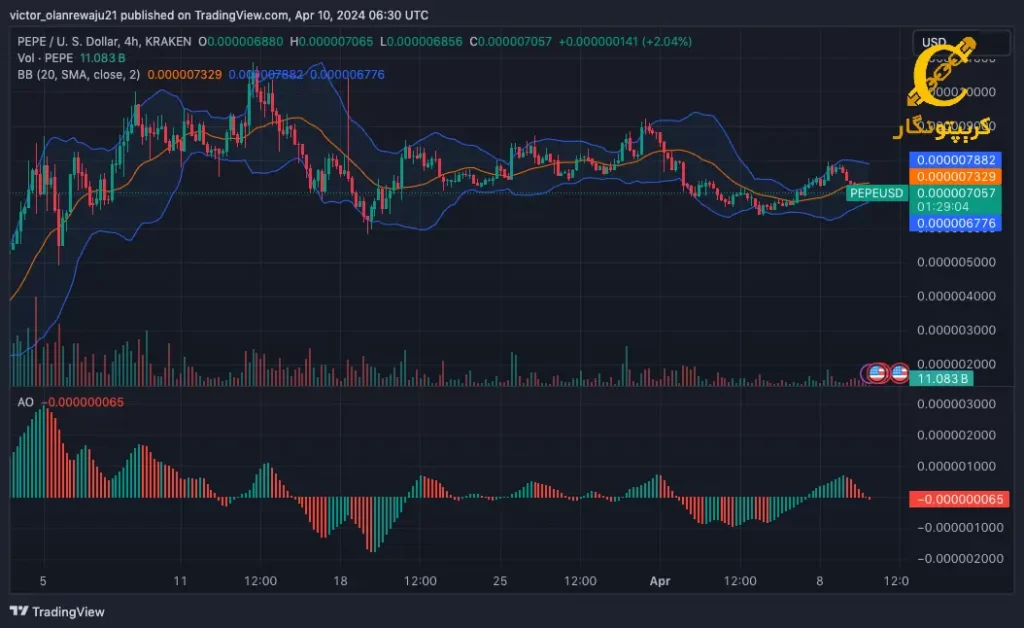The width and height of the screenshot is (1024, 628).
Task: Click the green 0.000007057 last price label
Action: point(955,193)
